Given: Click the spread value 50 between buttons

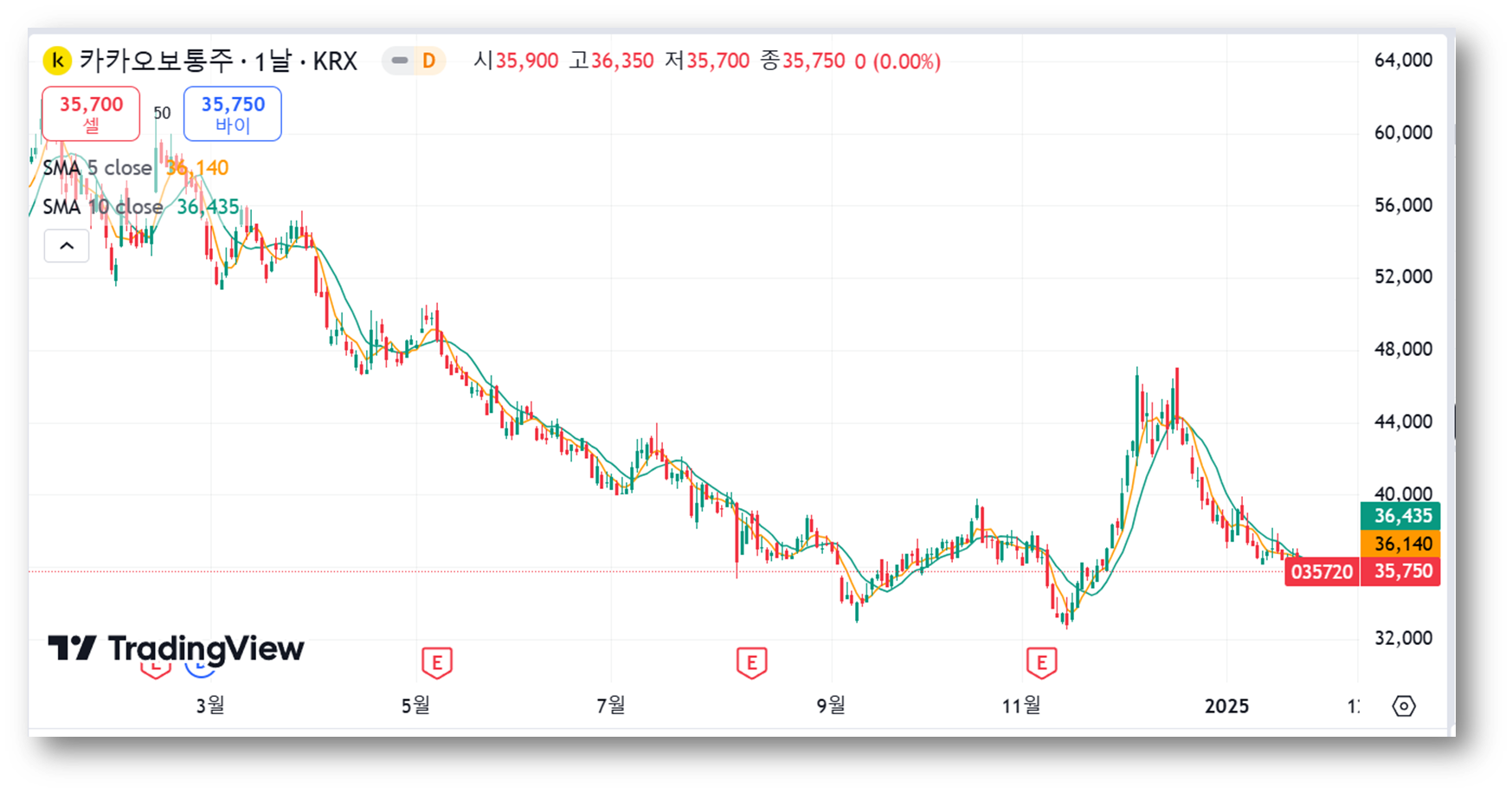Looking at the screenshot, I should [162, 113].
